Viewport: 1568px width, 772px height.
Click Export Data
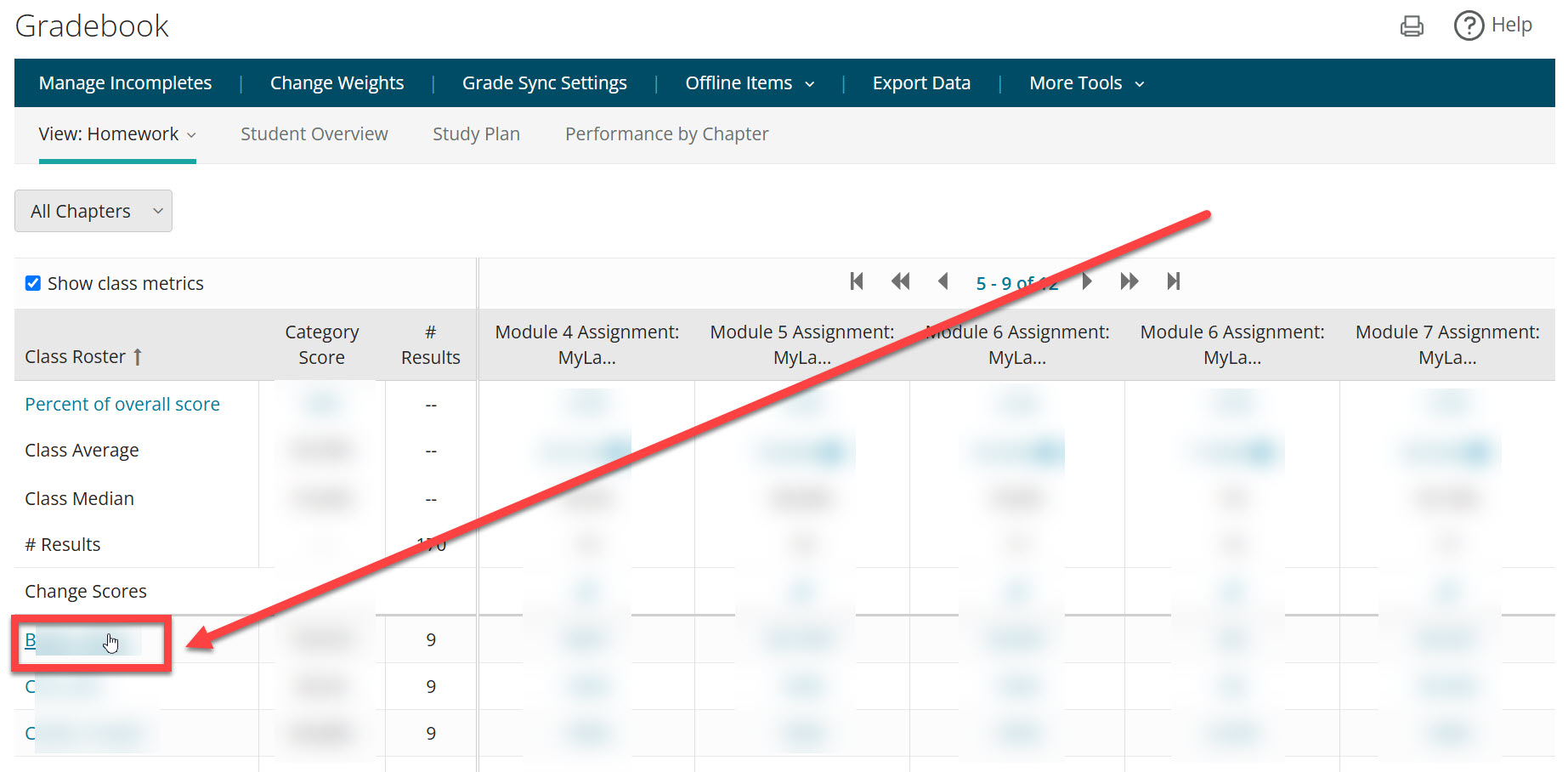click(x=921, y=83)
